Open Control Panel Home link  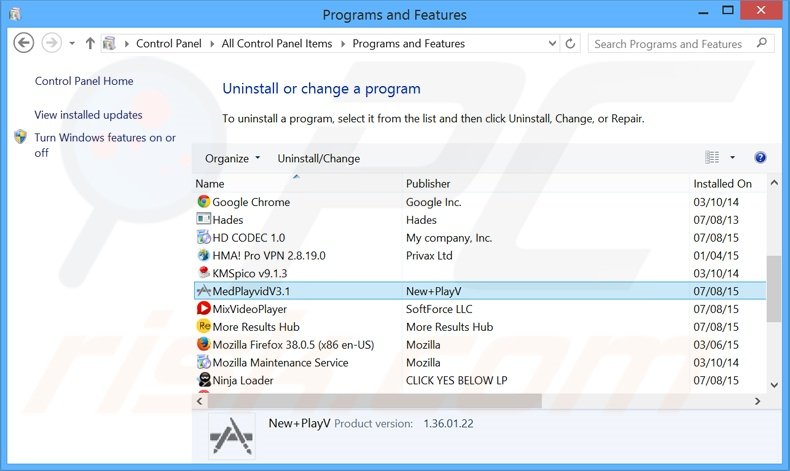84,81
